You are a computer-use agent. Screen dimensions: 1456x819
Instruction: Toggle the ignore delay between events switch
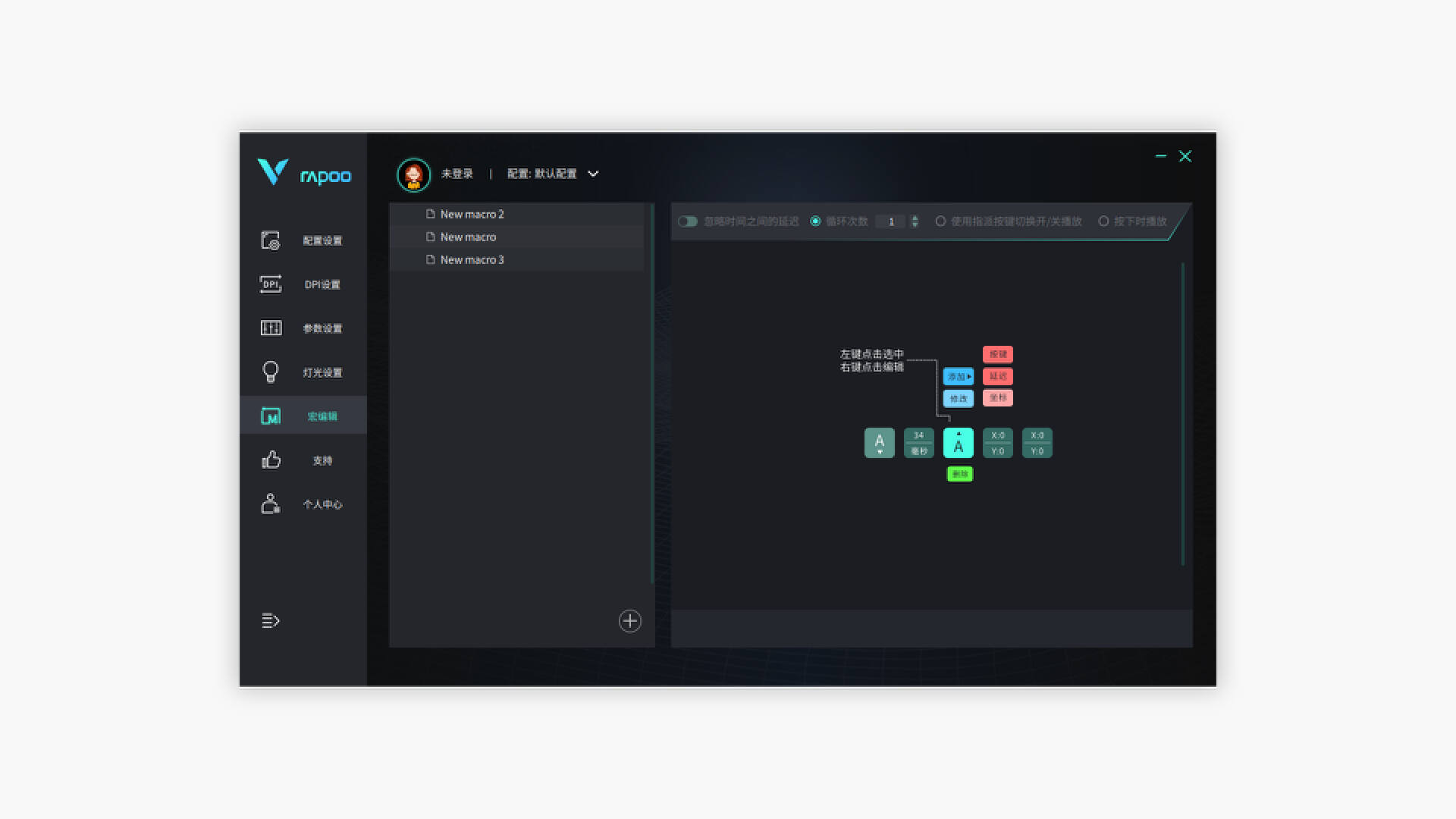point(688,221)
